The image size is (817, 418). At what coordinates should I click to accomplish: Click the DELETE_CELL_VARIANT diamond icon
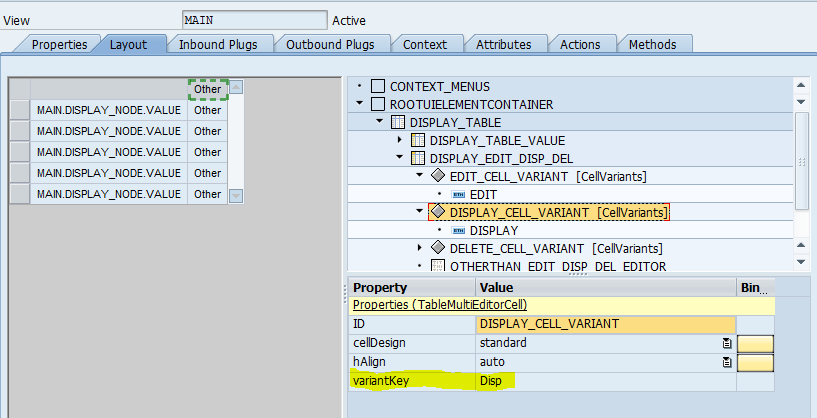pos(438,248)
